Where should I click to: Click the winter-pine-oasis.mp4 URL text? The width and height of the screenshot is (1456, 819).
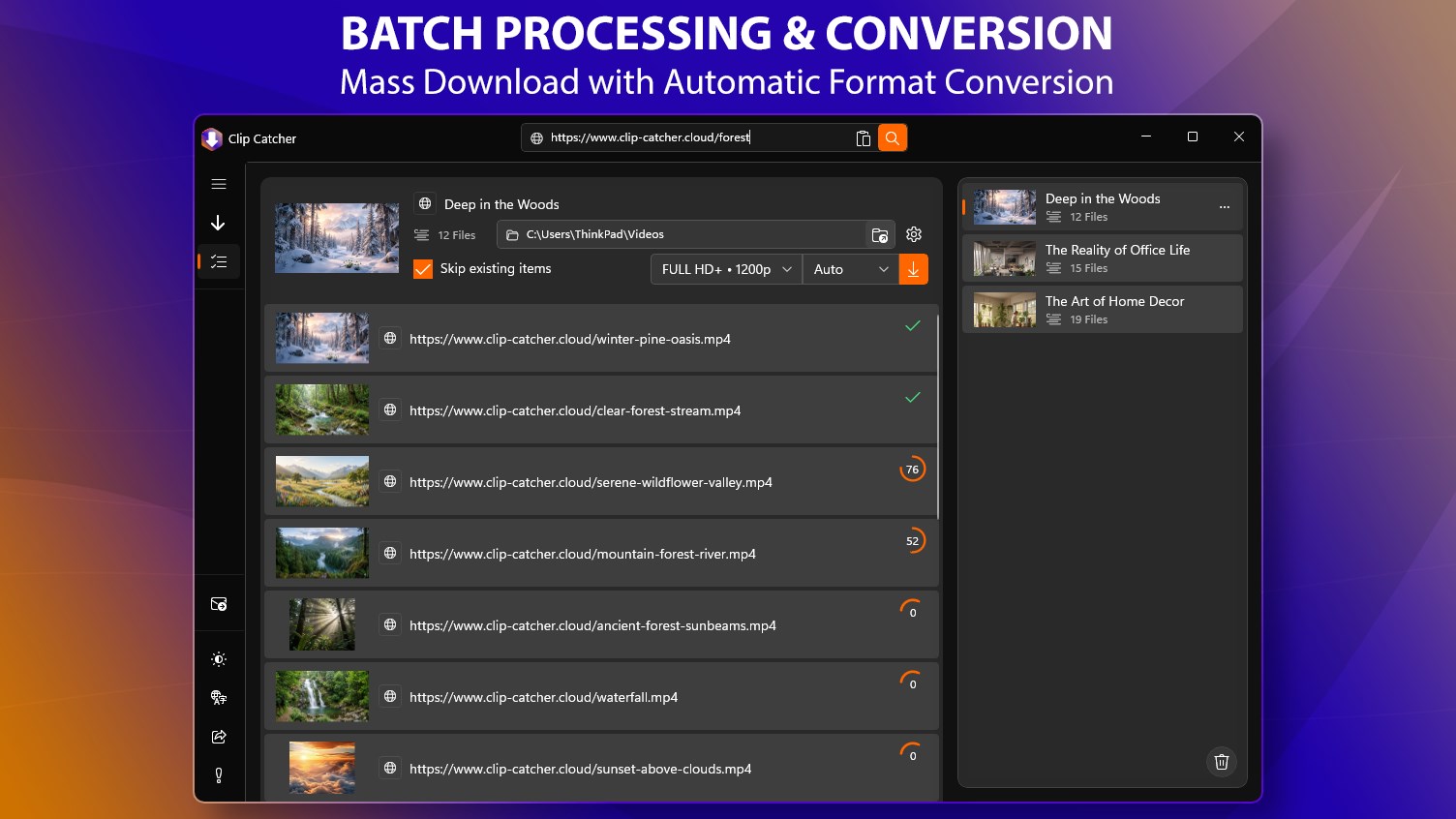click(x=570, y=339)
